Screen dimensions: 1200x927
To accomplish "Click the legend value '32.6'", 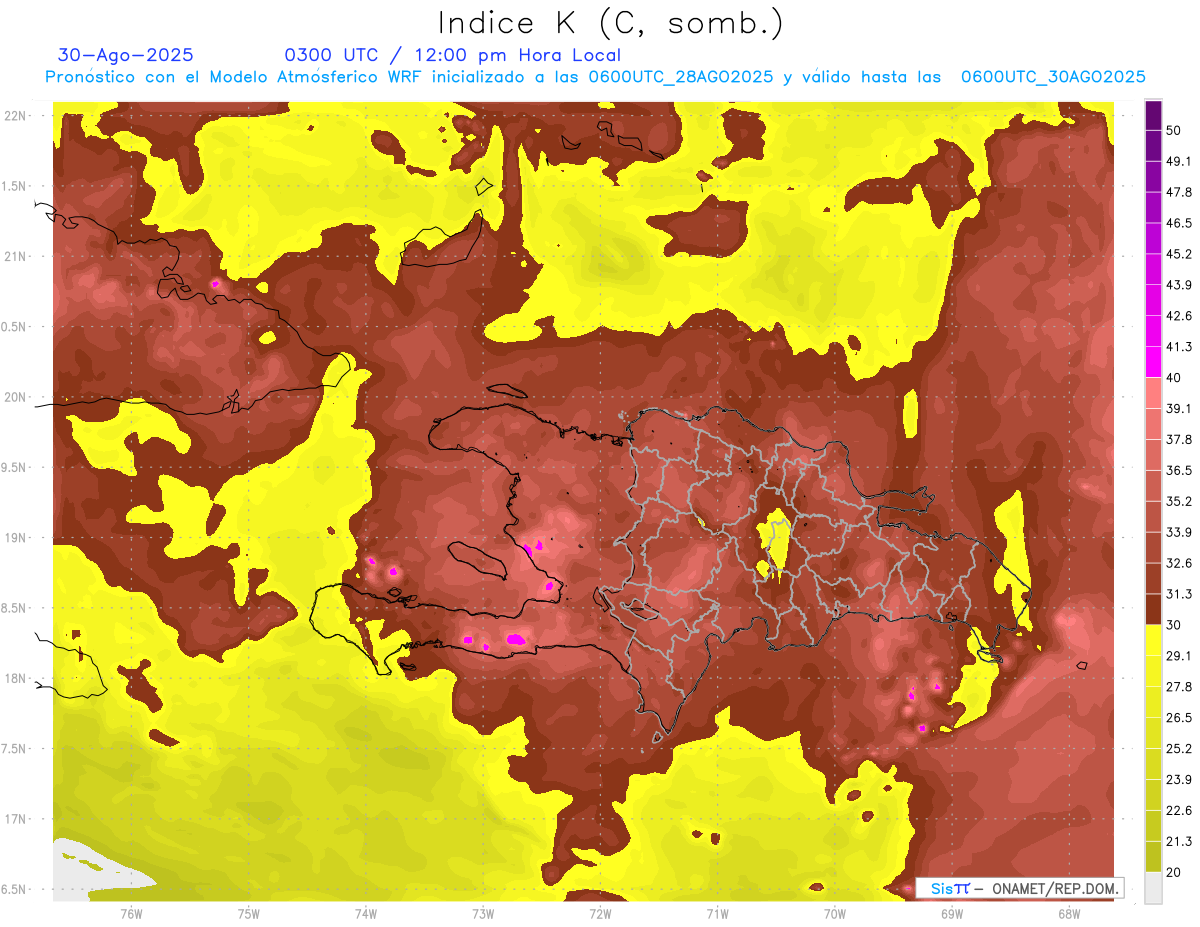I will pyautogui.click(x=1178, y=563).
